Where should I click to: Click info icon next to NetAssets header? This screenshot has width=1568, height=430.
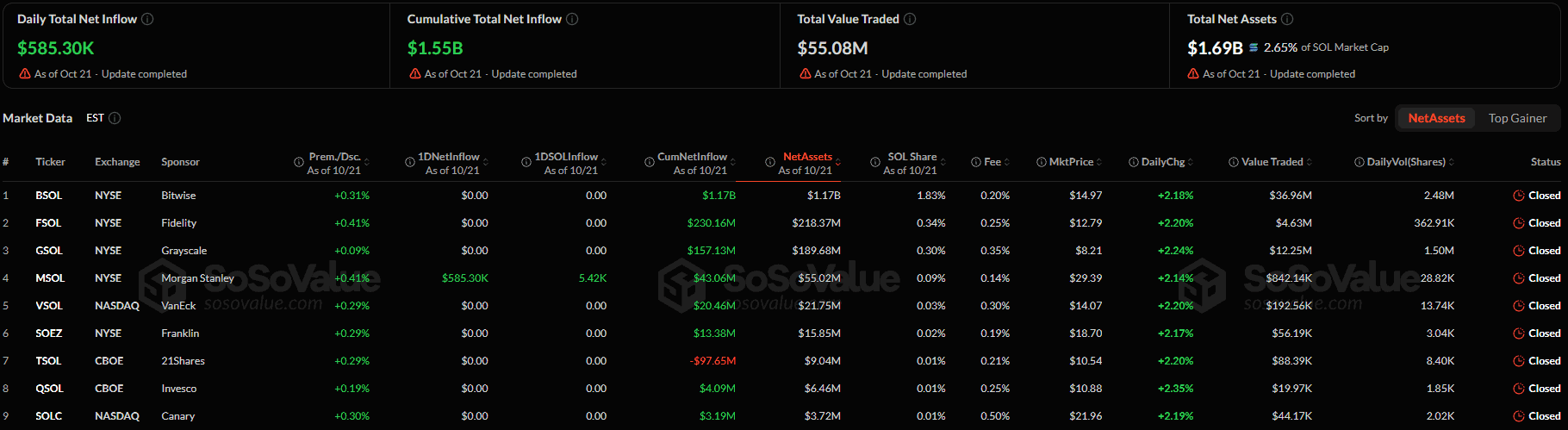pos(770,162)
